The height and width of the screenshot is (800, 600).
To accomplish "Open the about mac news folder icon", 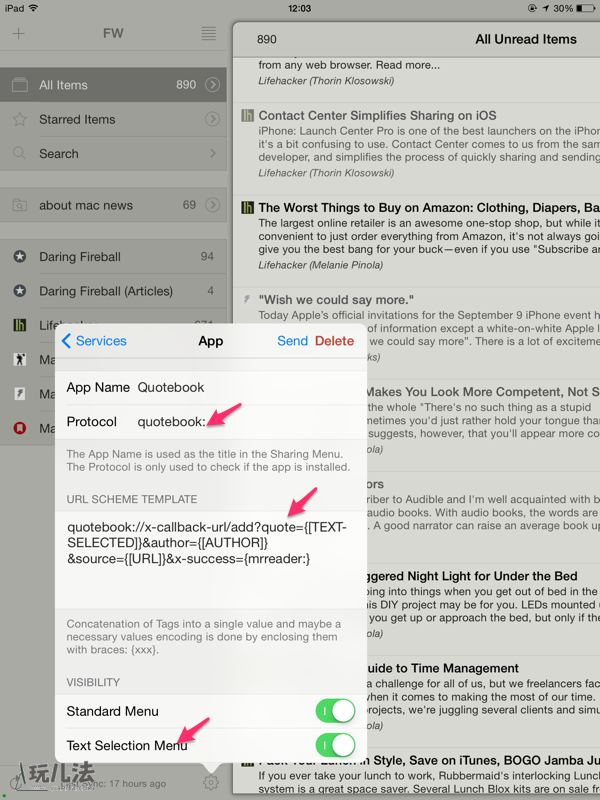I will click(x=19, y=205).
